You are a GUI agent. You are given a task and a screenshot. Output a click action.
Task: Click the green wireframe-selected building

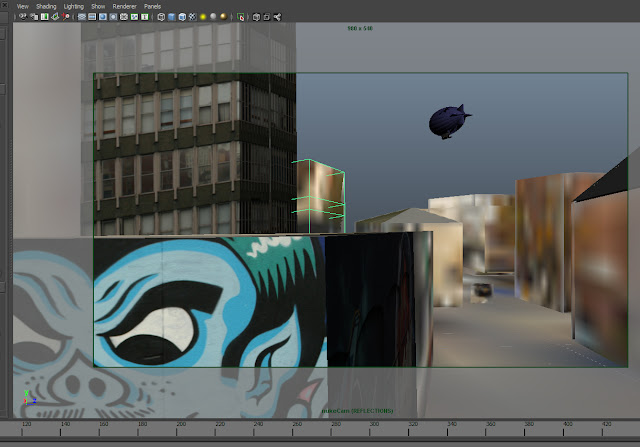[320, 196]
